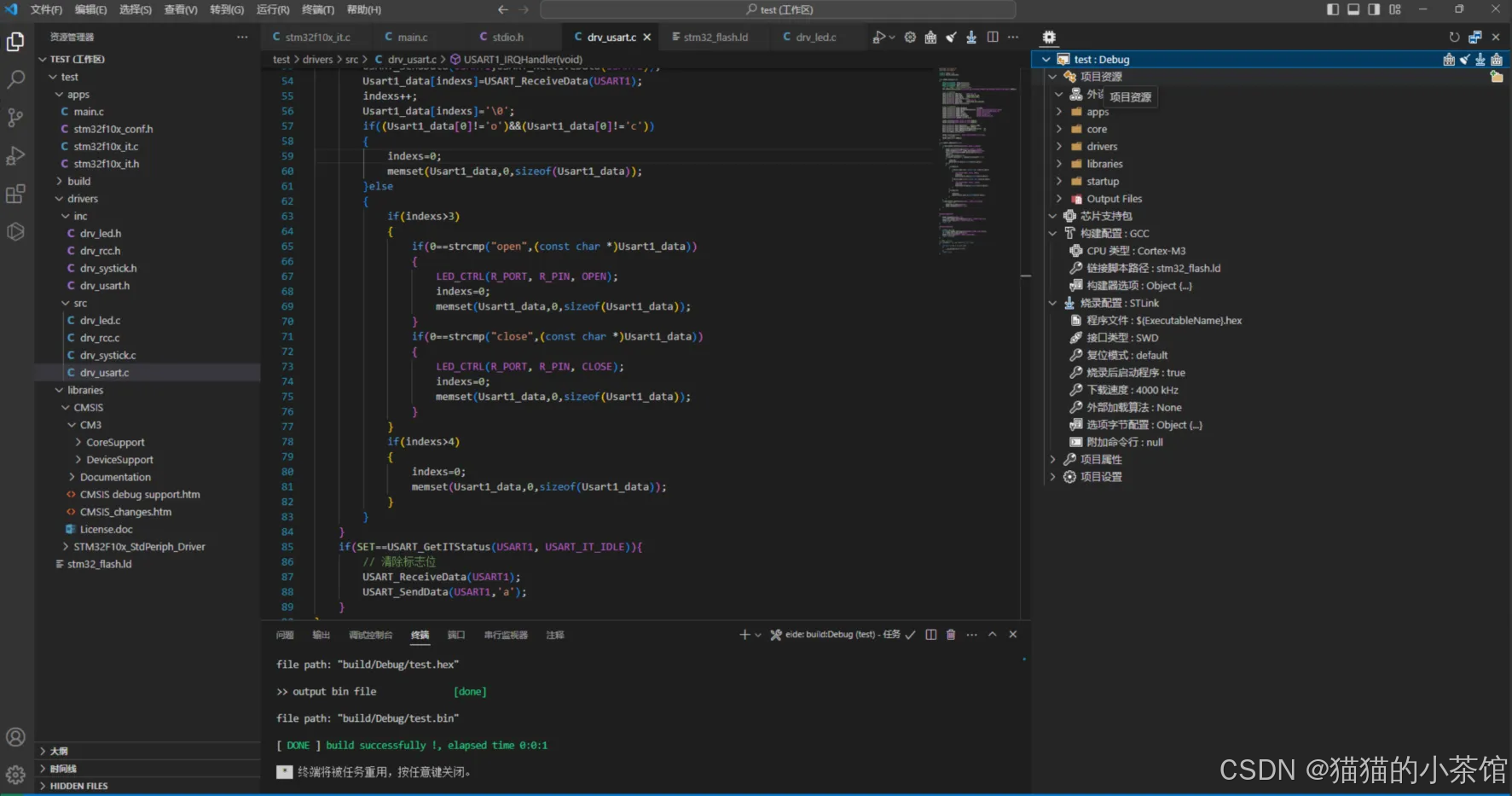
Task: Toggle the secondary side bar layout button
Action: (x=1374, y=9)
